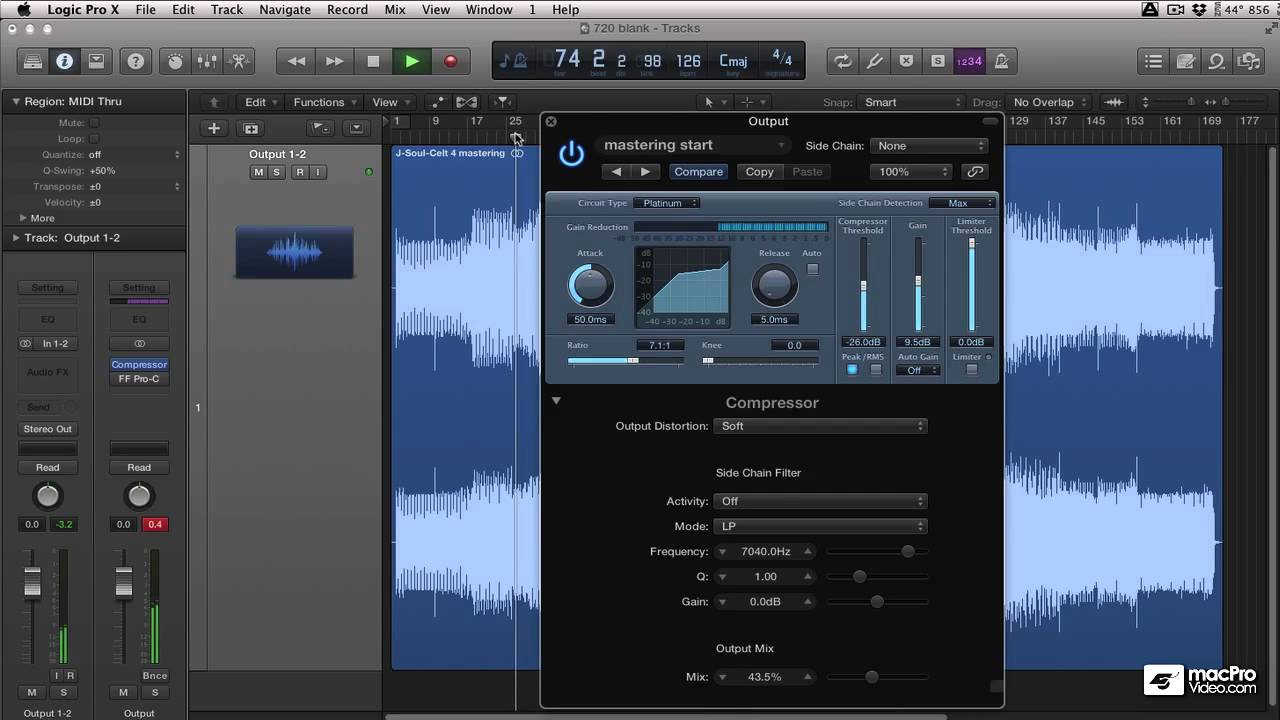Click the Bnce button on Output strip
Image resolution: width=1280 pixels, height=720 pixels.
(x=155, y=676)
